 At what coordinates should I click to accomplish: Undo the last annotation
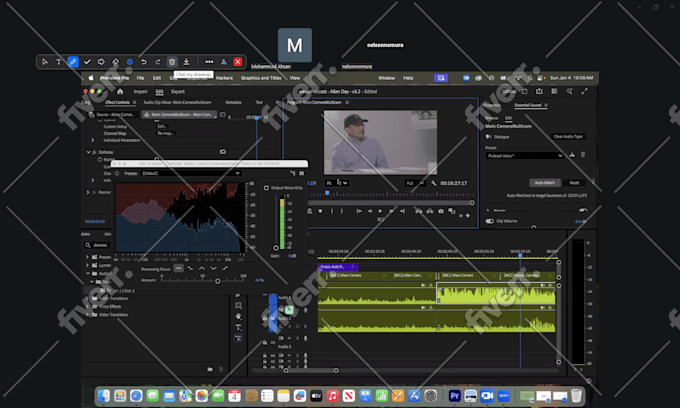pos(144,62)
